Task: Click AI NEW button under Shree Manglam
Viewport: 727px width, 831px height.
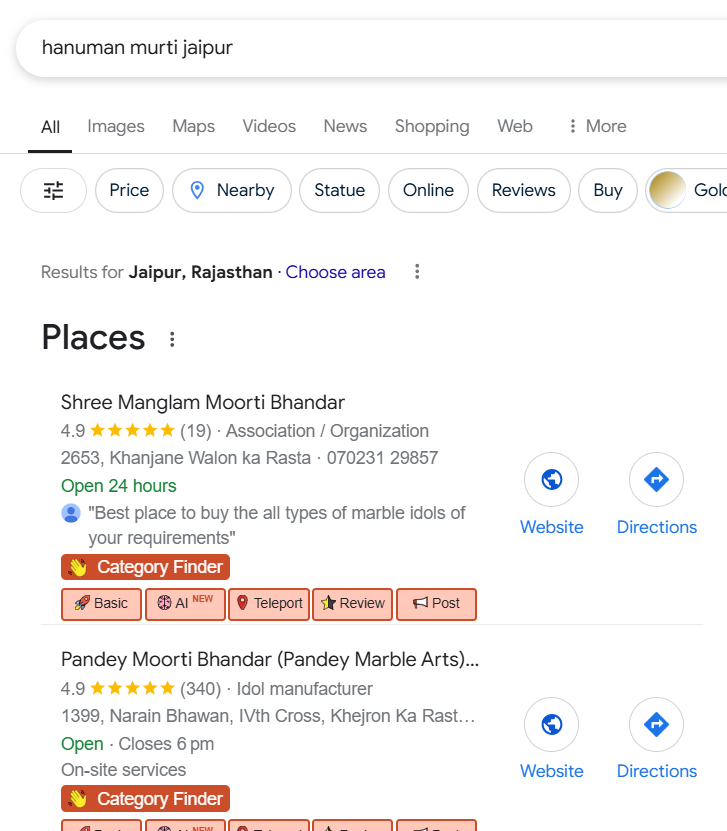Action: coord(185,604)
